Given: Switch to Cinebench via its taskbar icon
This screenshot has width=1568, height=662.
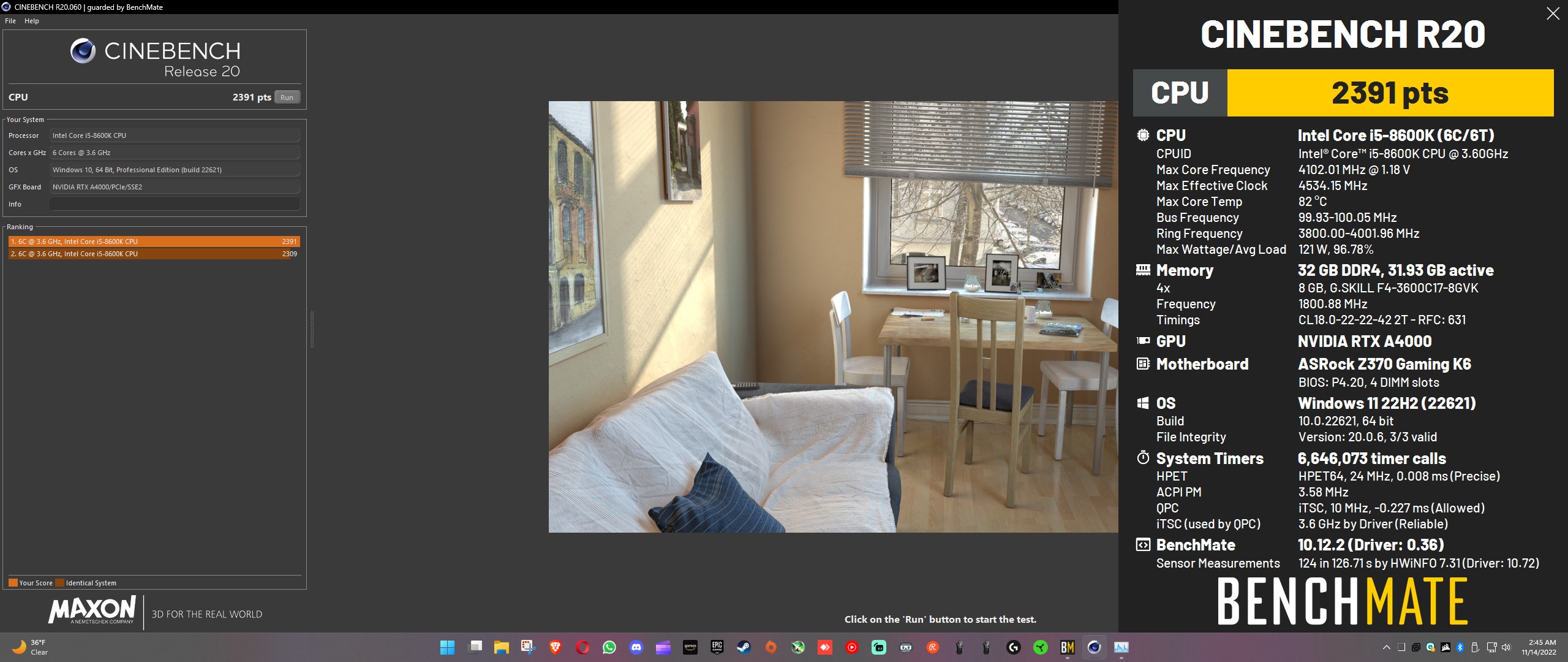Looking at the screenshot, I should [x=1095, y=647].
